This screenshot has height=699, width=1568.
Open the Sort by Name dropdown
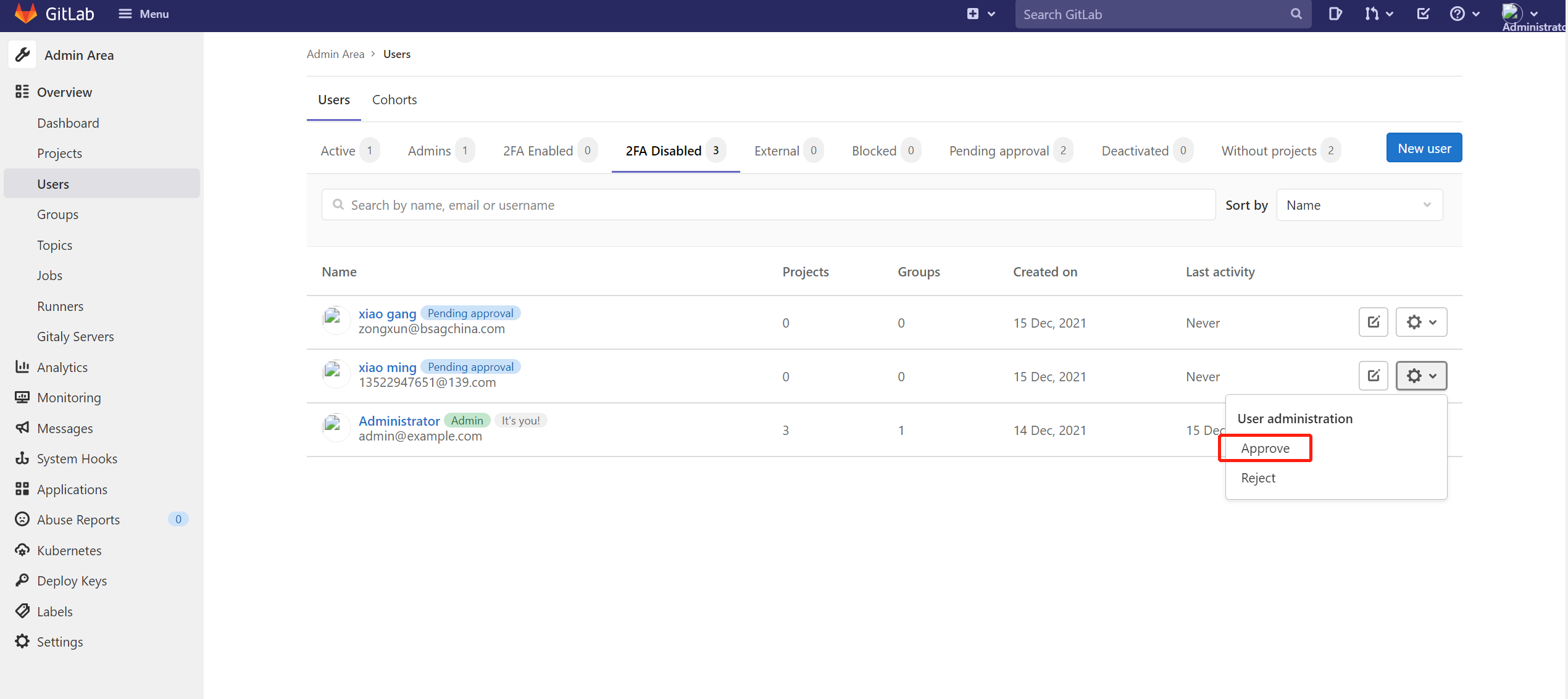tap(1359, 205)
